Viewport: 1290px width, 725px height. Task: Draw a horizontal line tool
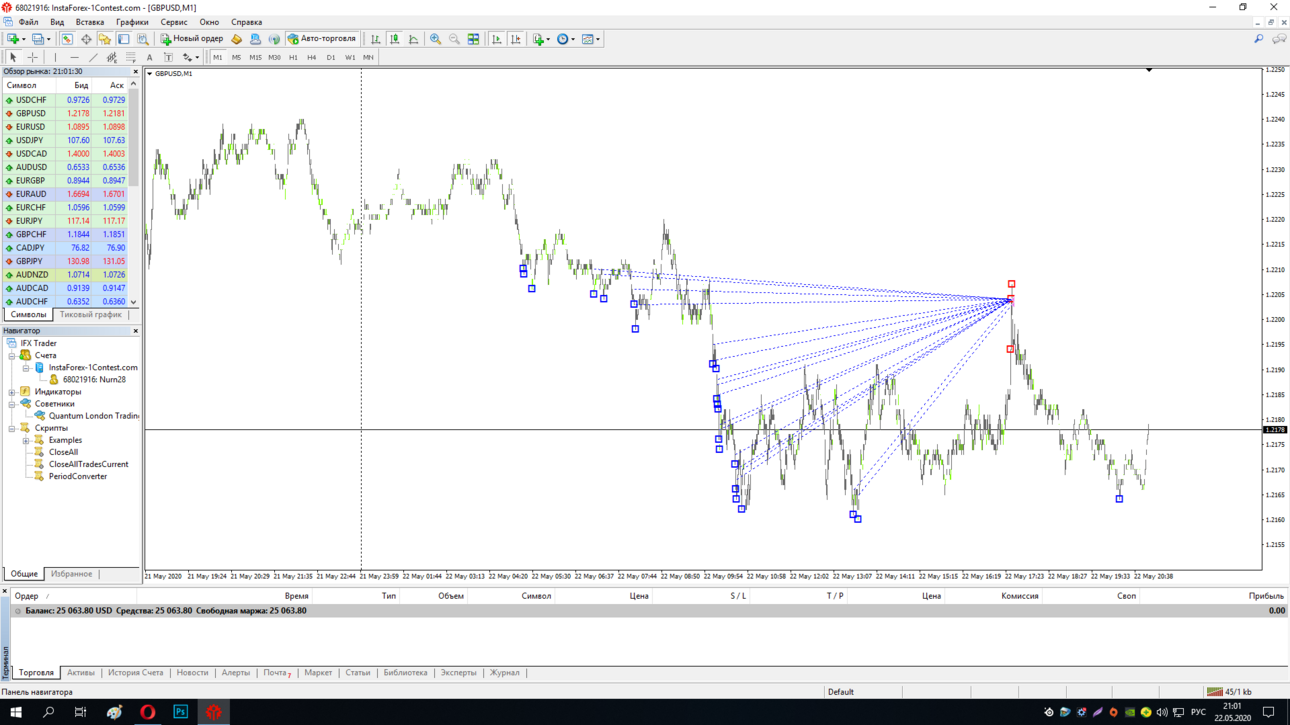74,57
